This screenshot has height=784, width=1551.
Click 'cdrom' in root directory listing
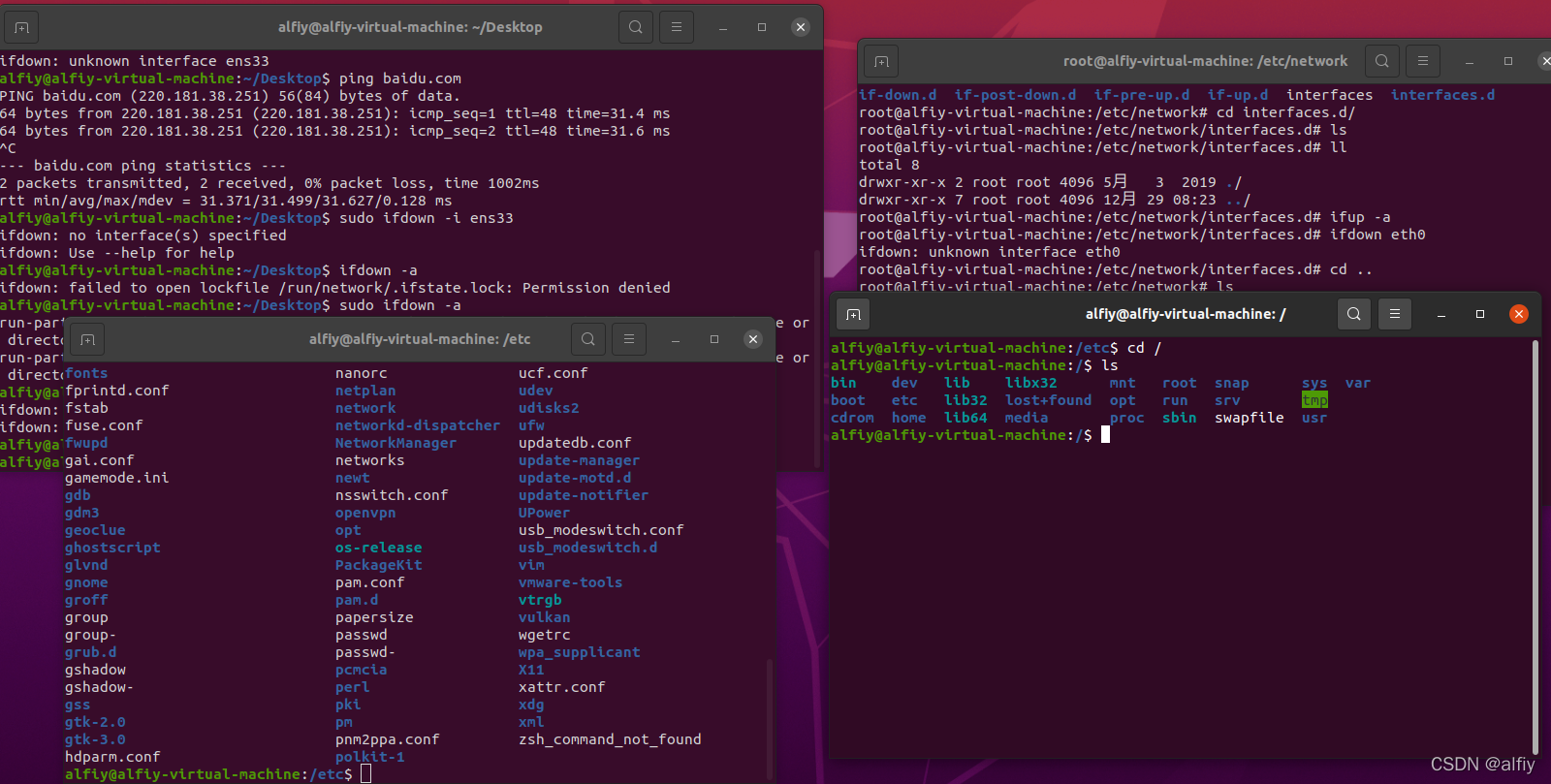852,418
